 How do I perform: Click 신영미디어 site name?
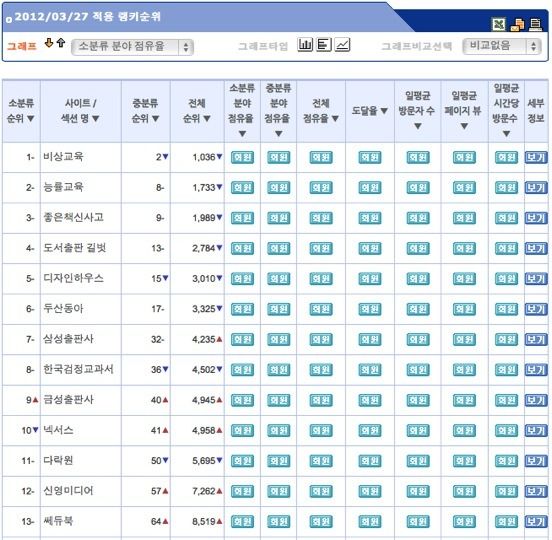point(68,490)
